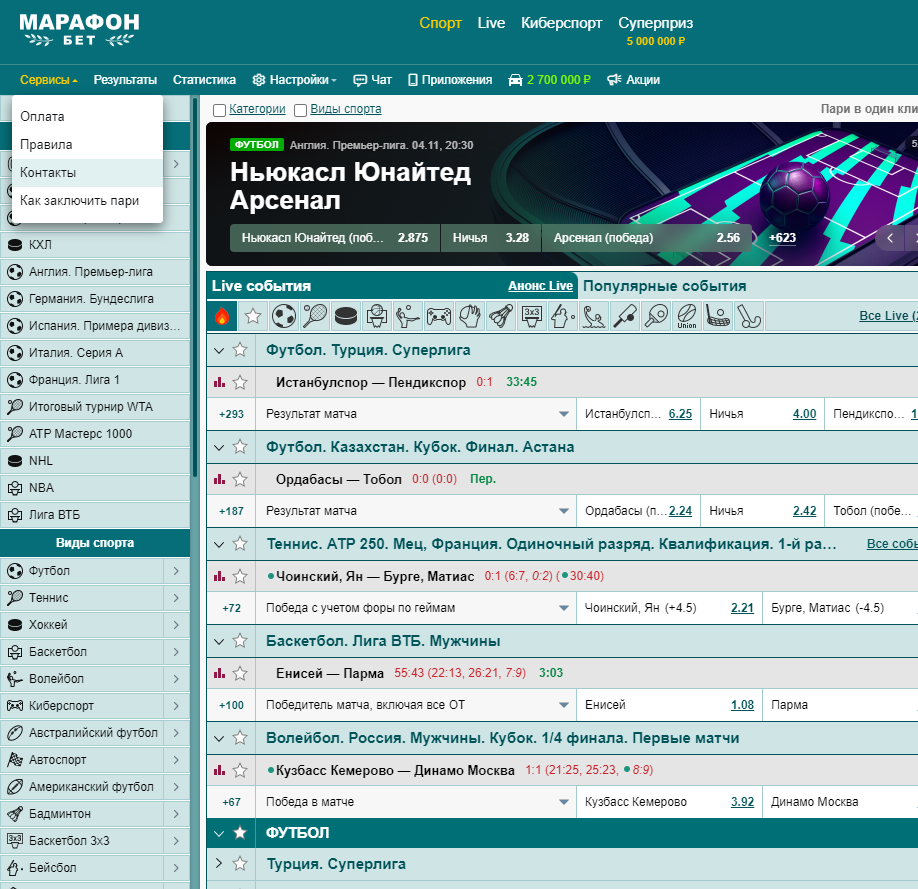Filter live events by floorball icon
This screenshot has width=918, height=889.
[718, 316]
